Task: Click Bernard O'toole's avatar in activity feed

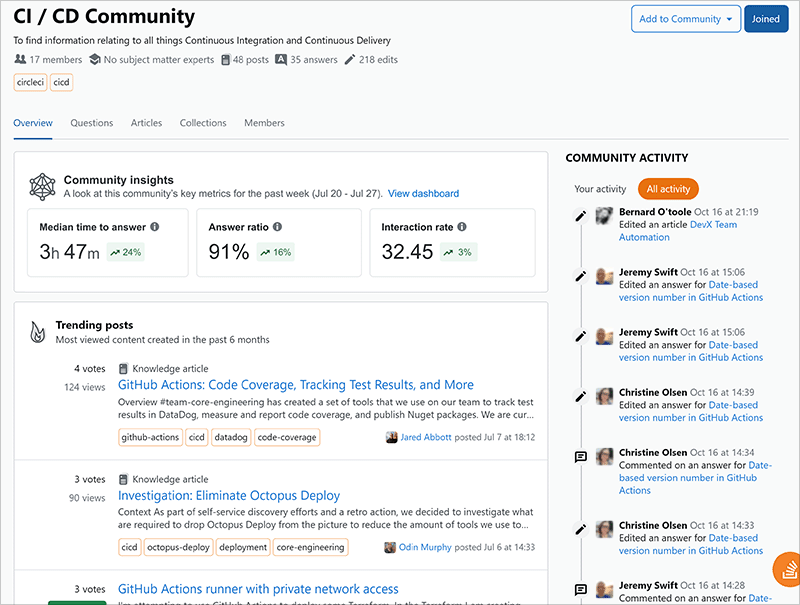Action: click(x=603, y=216)
